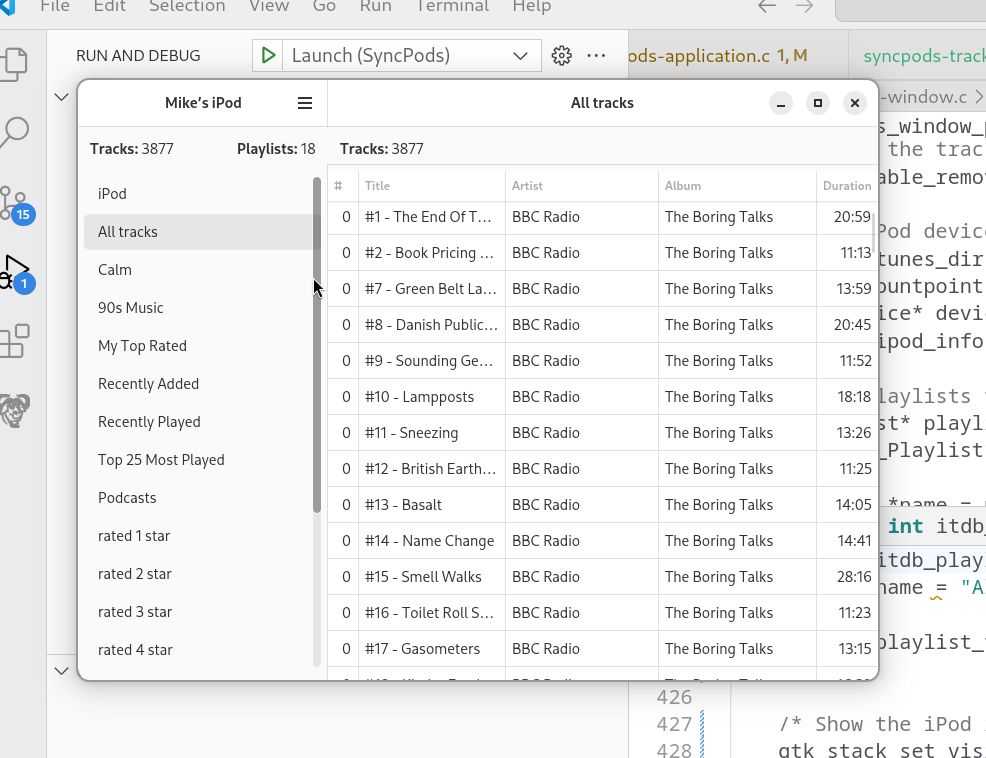Open Source Control with 15 changes

[16, 204]
